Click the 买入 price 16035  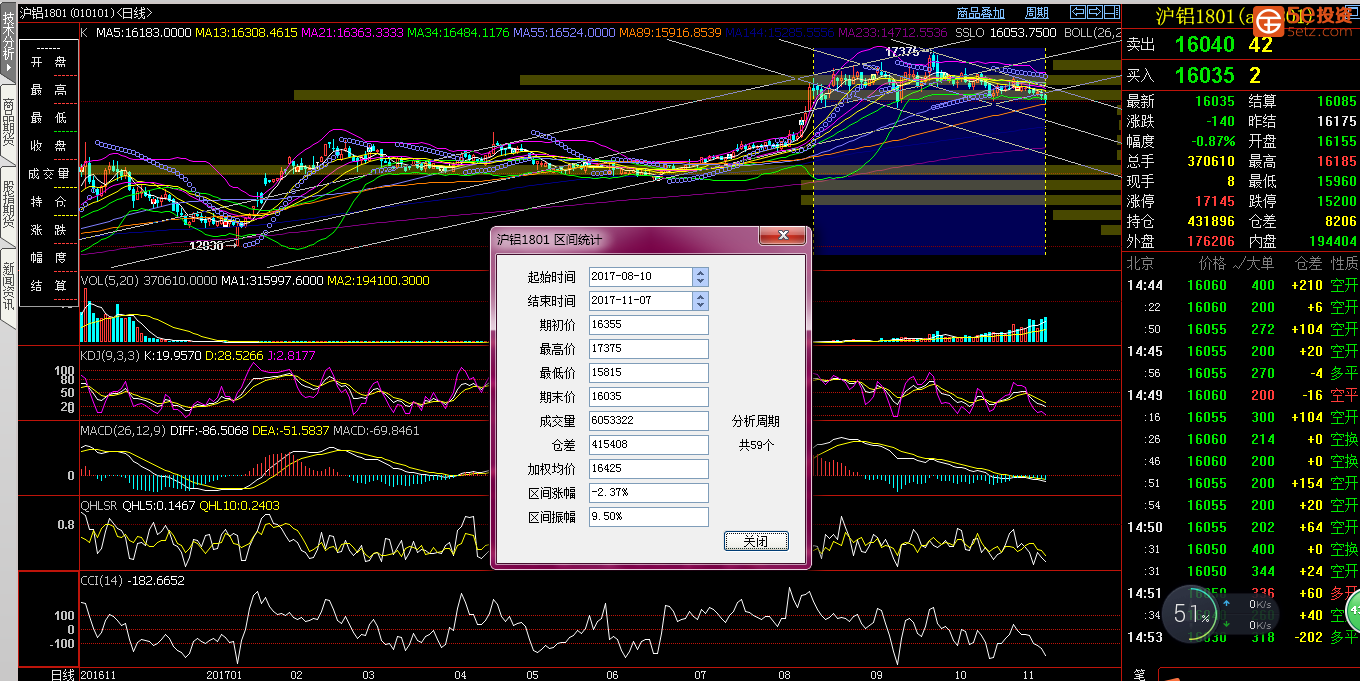click(x=1205, y=76)
